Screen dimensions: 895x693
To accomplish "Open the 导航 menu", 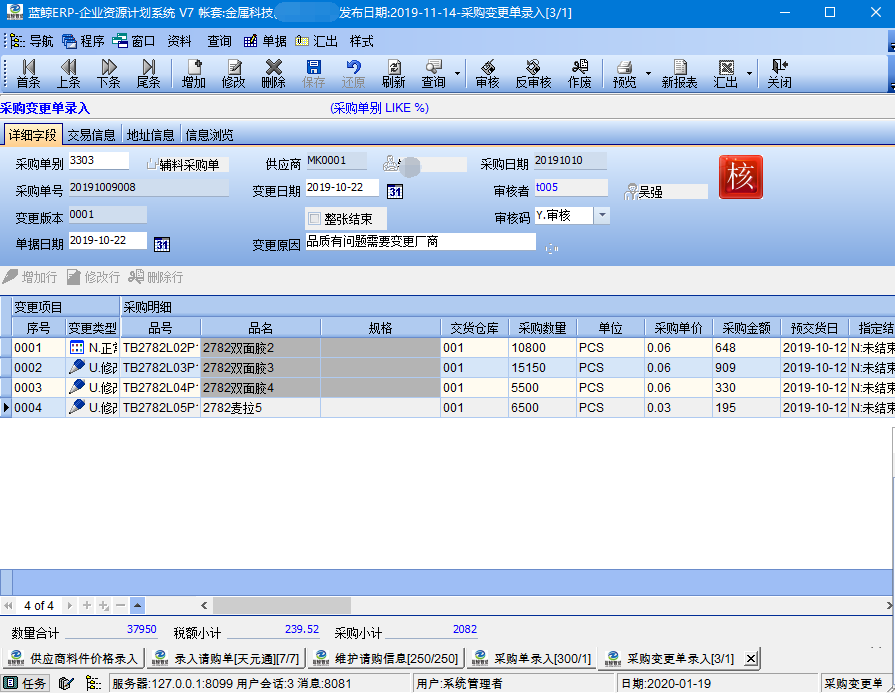I will [x=32, y=41].
